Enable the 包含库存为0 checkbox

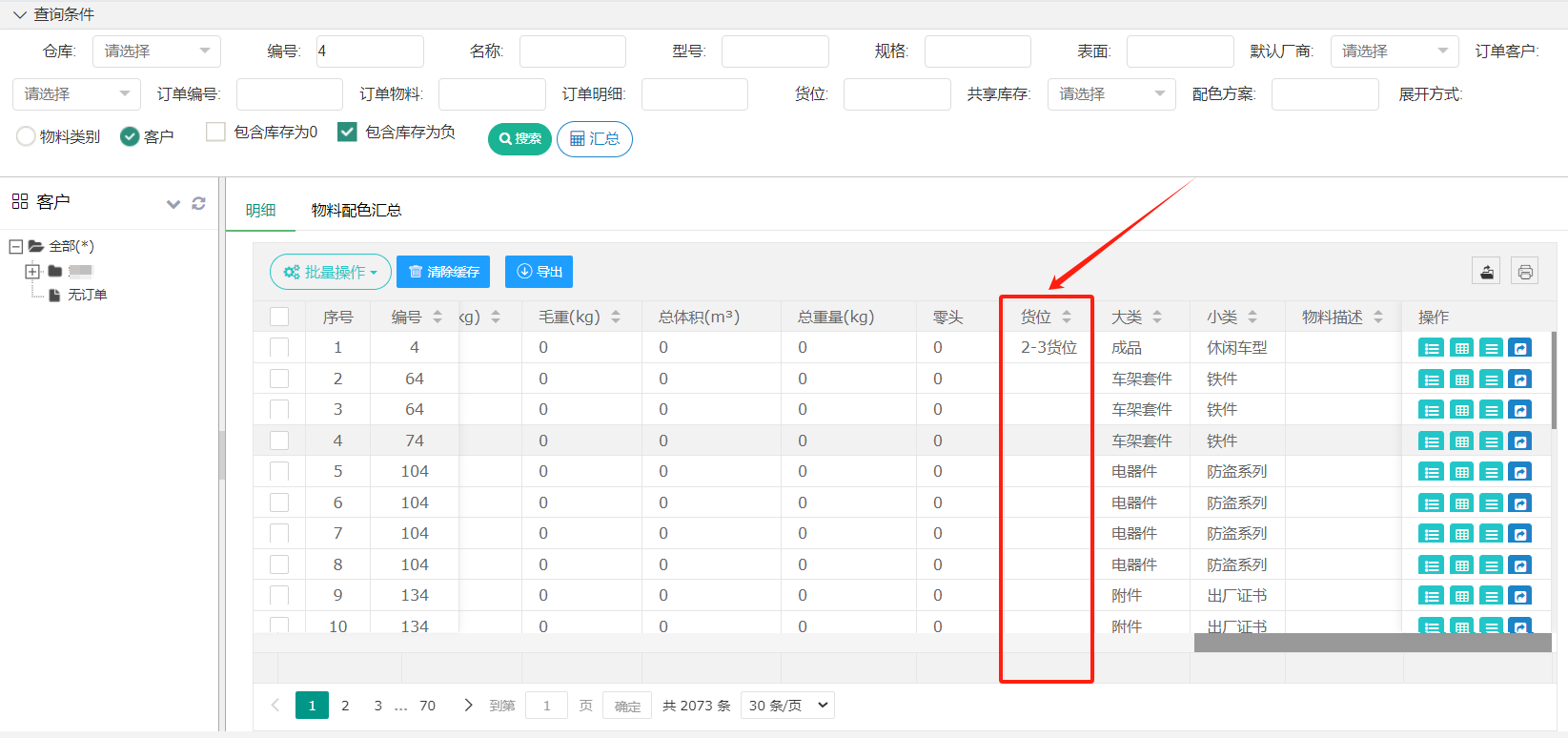216,133
